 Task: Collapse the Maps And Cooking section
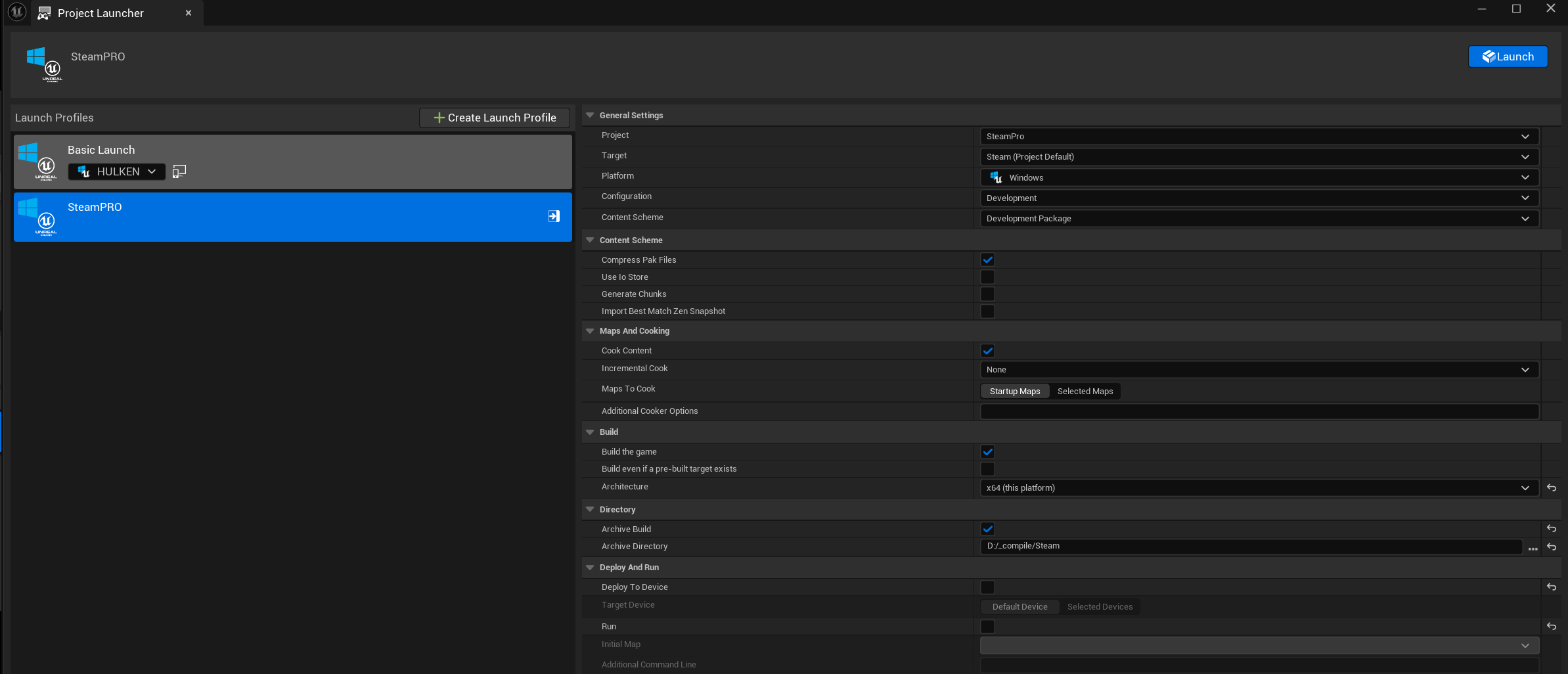(590, 330)
